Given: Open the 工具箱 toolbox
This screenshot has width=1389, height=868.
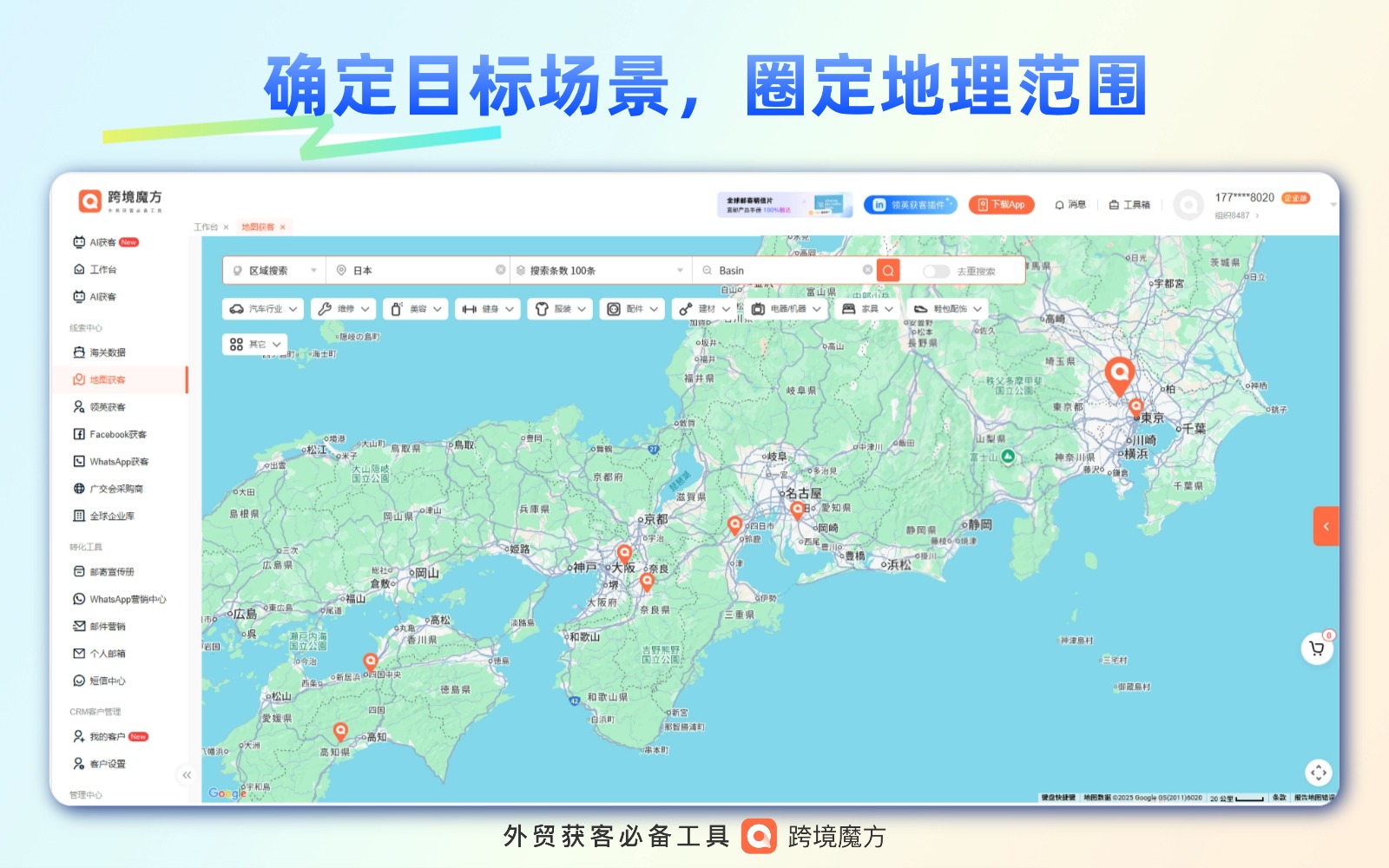Looking at the screenshot, I should point(1129,205).
